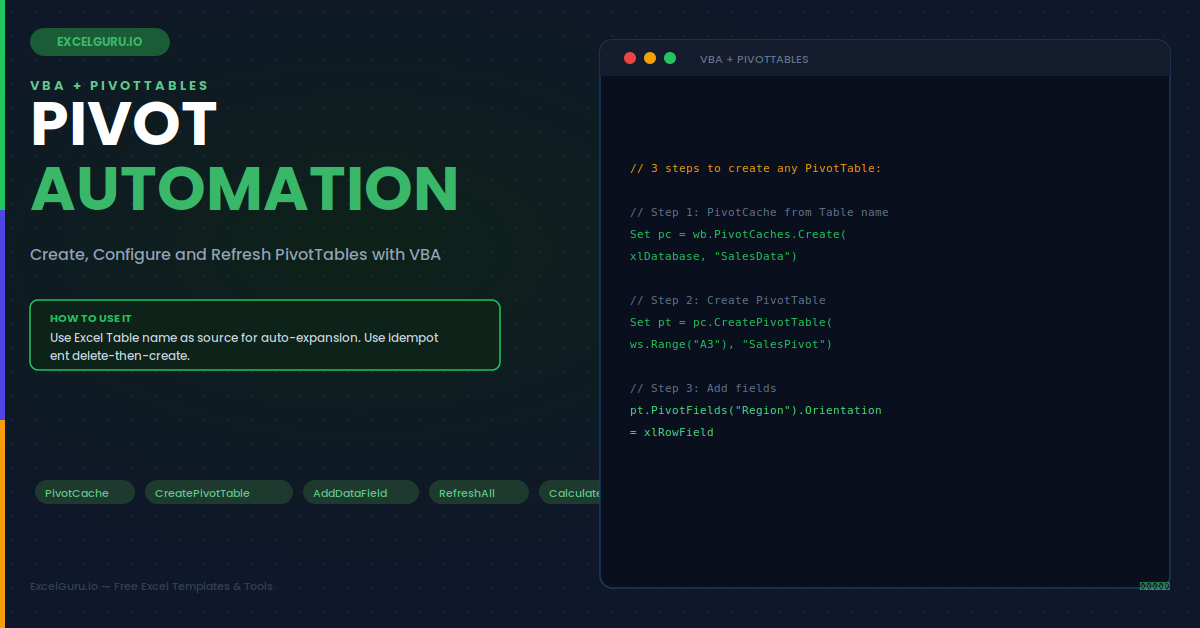Viewport: 1200px width, 628px height.
Task: Select the partially hidden Calculate tag
Action: [569, 492]
